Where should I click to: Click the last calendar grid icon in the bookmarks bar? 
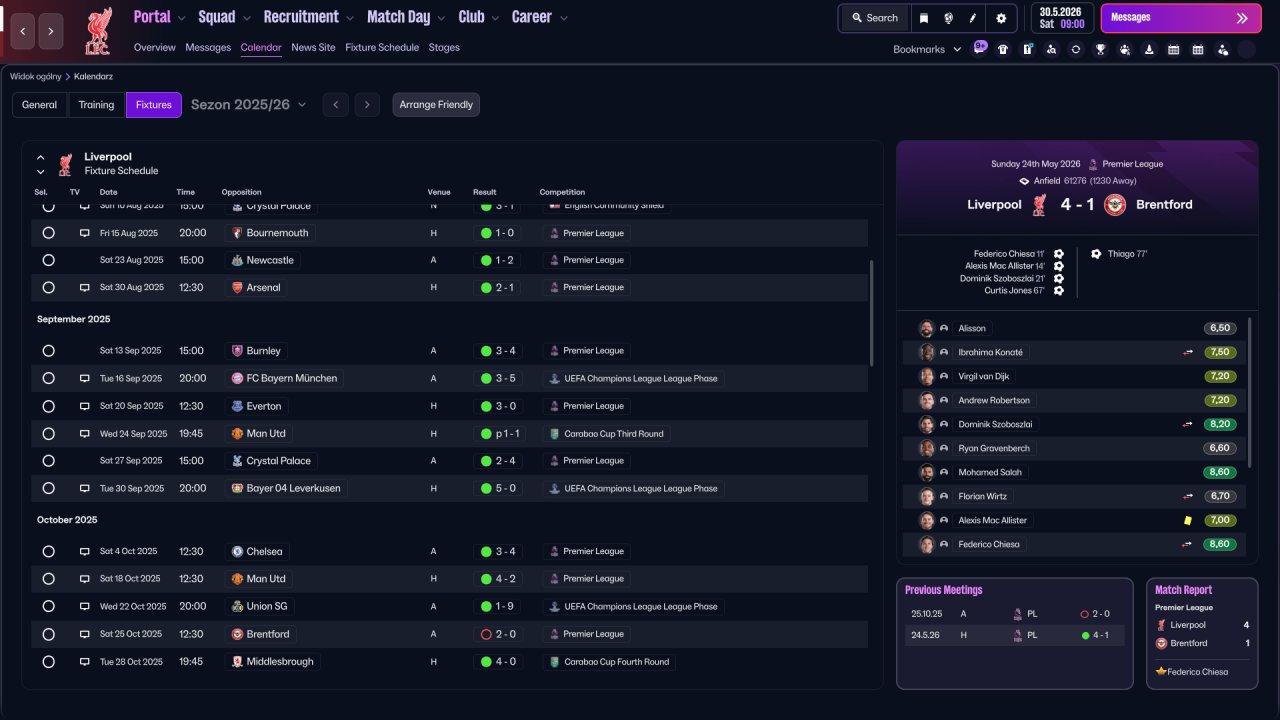point(1198,49)
